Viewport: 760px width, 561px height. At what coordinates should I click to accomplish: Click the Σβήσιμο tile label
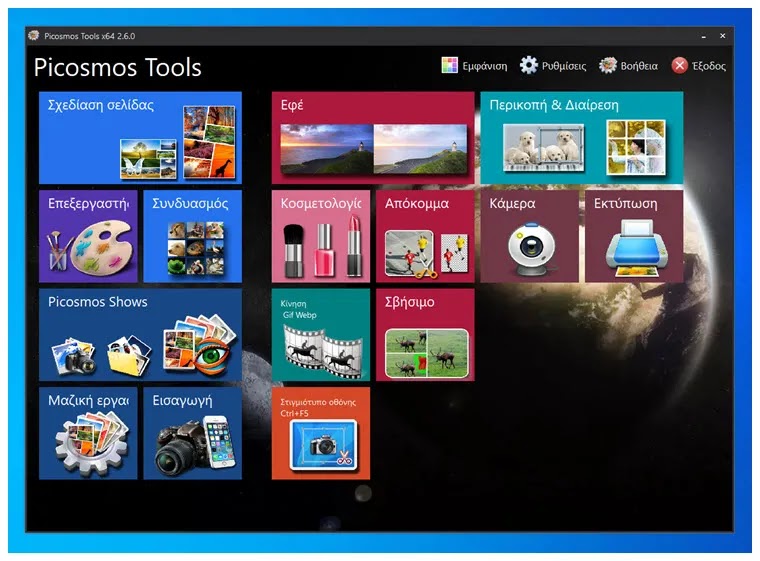click(410, 302)
